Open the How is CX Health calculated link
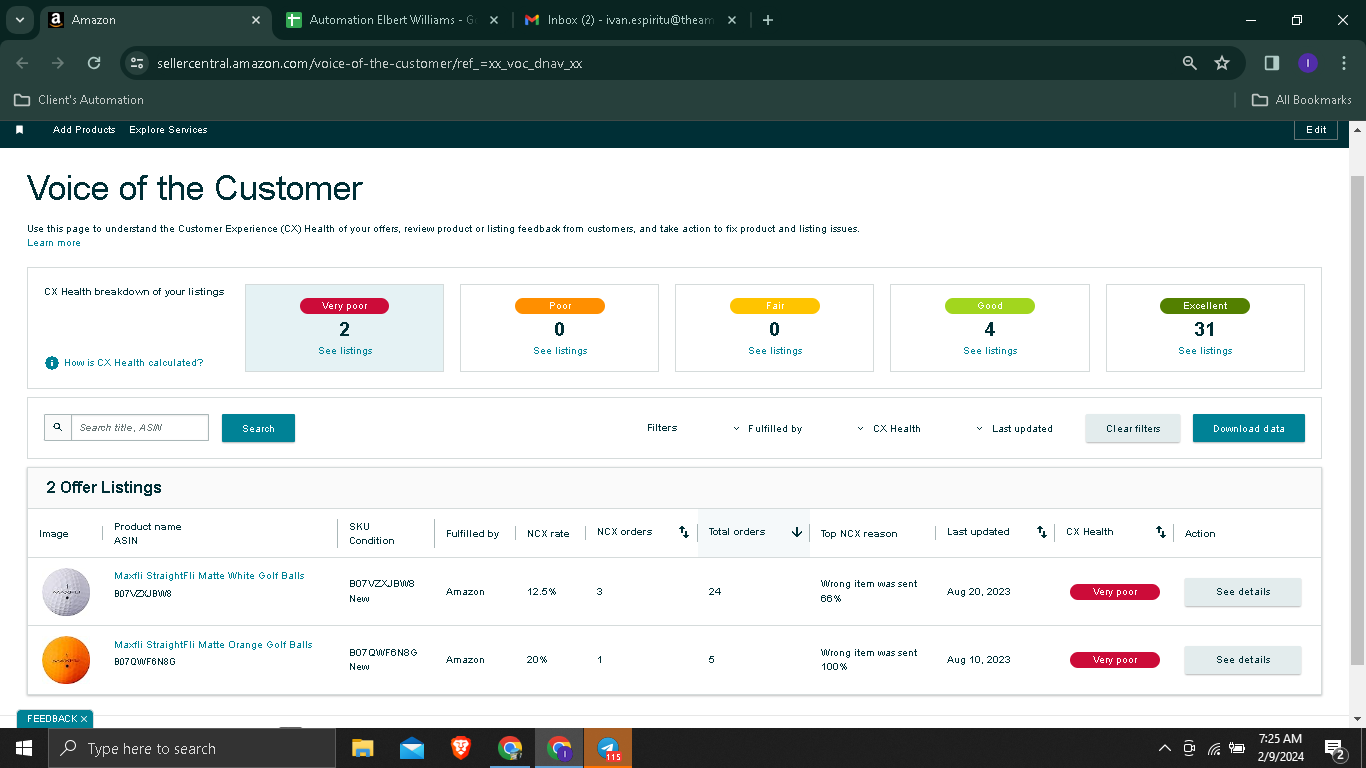Viewport: 1366px width, 768px height. click(x=133, y=363)
